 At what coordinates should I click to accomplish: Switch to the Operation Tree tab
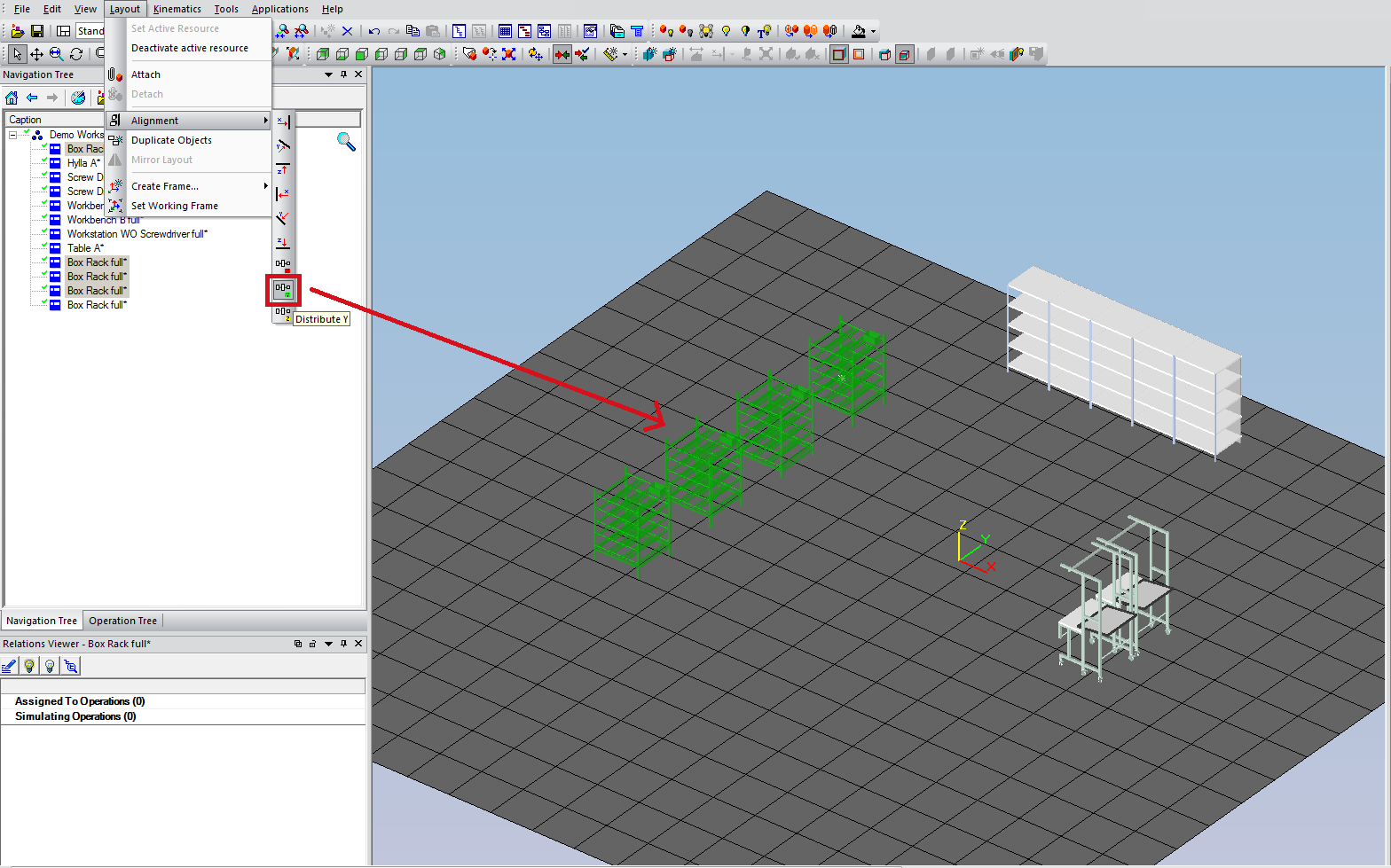122,621
